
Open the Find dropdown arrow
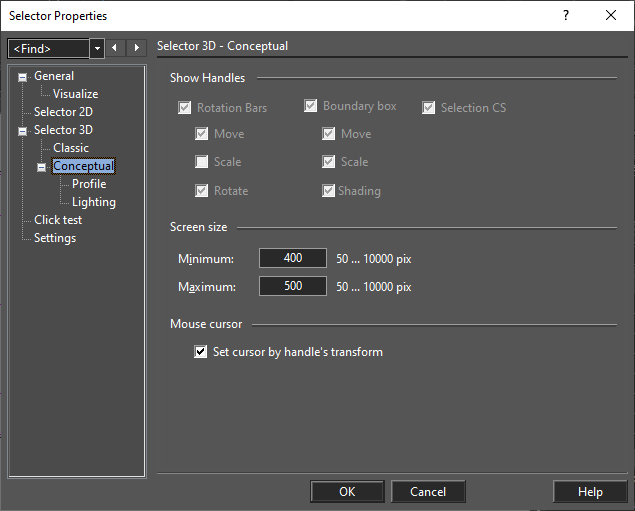point(97,49)
